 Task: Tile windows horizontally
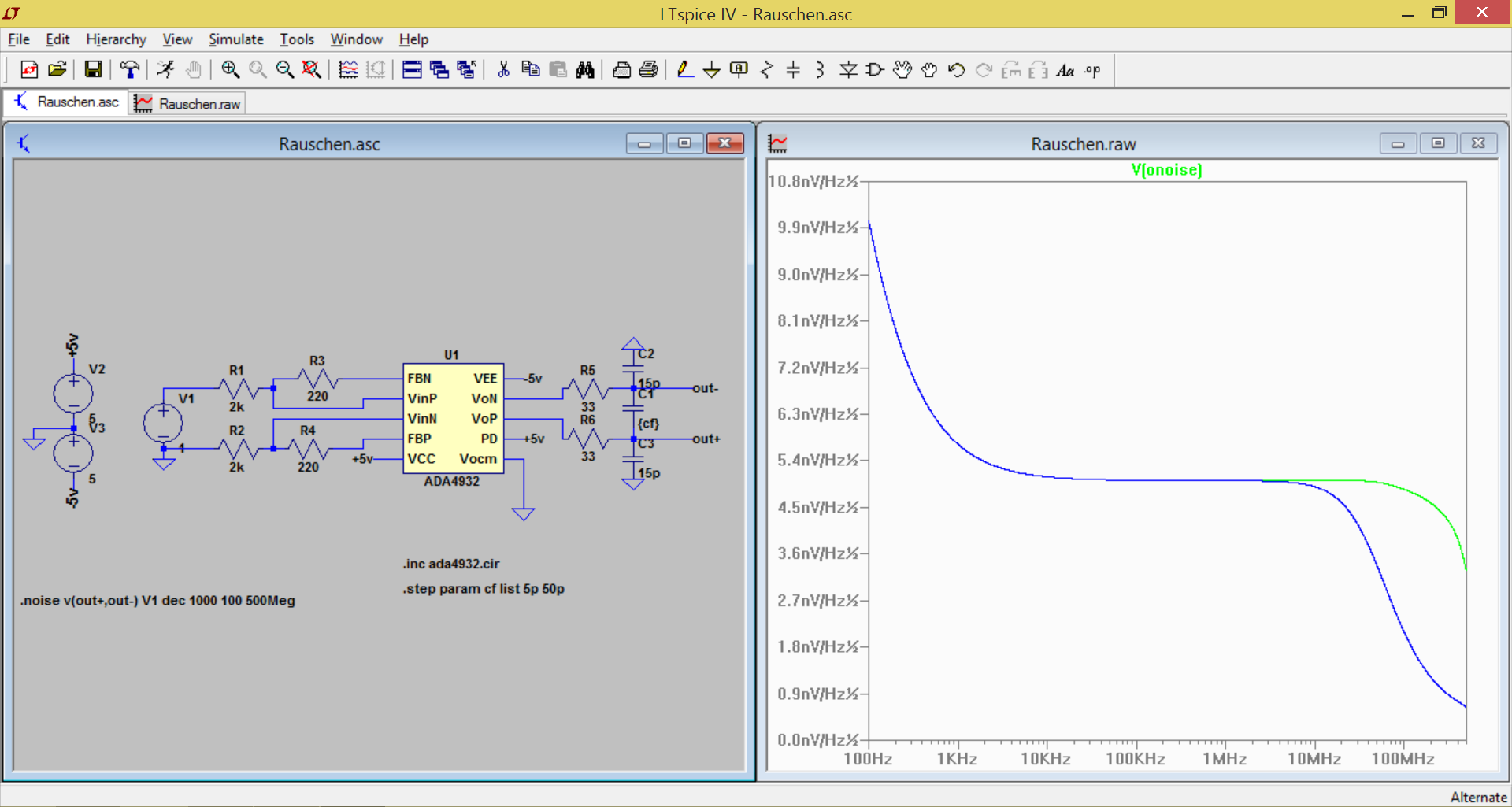[x=412, y=70]
